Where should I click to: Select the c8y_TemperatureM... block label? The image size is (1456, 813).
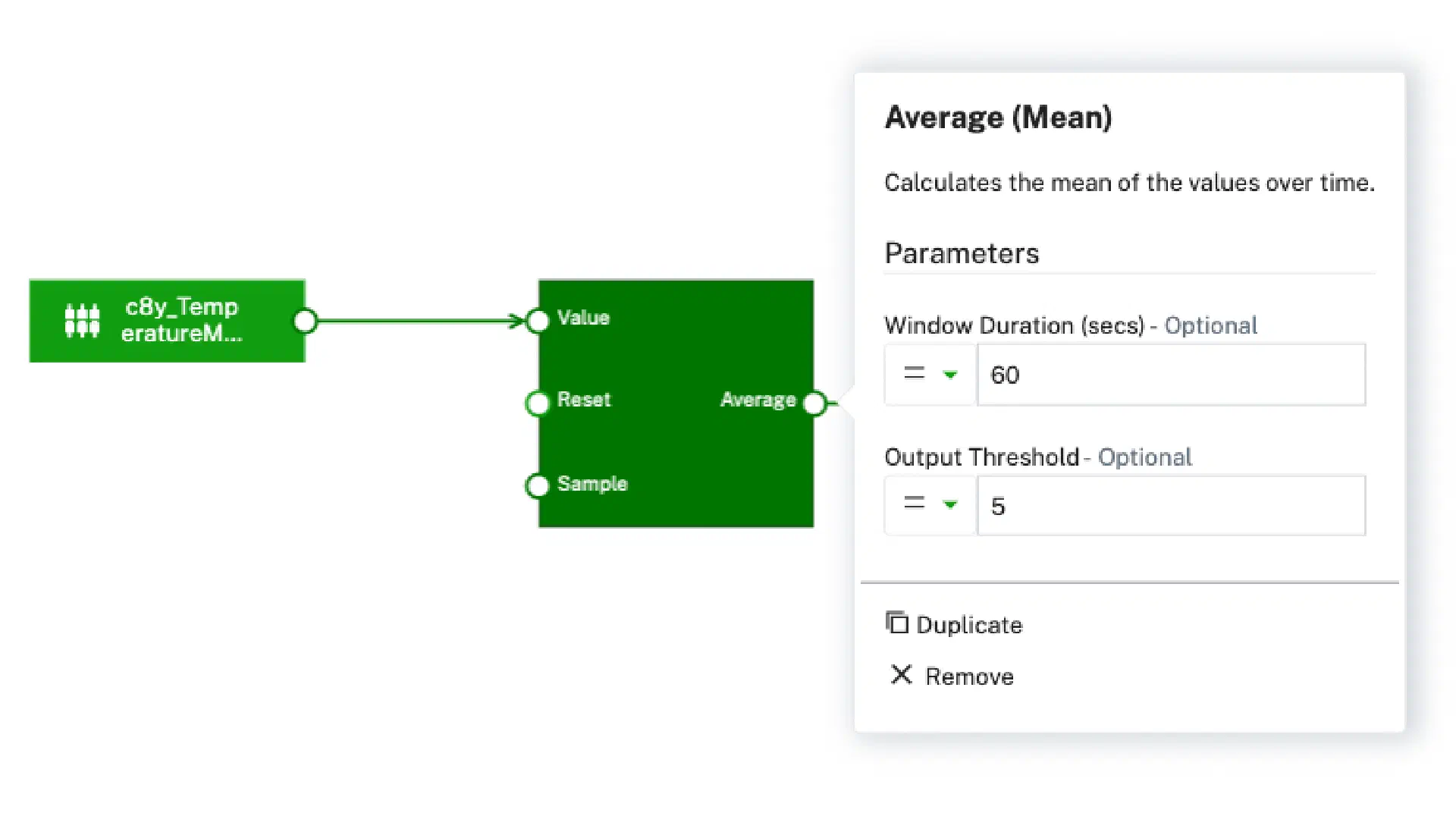pyautogui.click(x=181, y=320)
